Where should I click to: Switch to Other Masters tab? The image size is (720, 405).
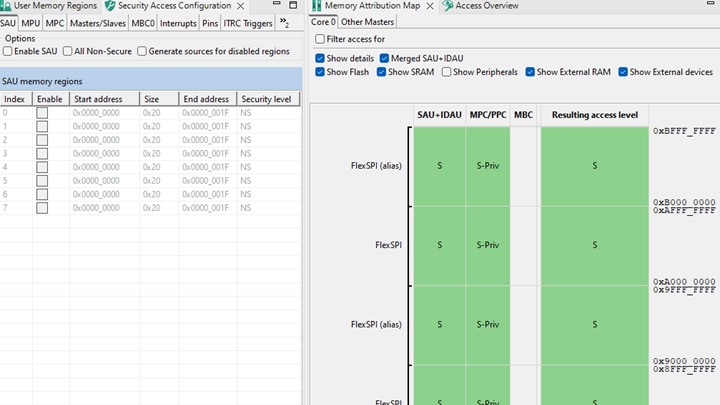point(367,21)
